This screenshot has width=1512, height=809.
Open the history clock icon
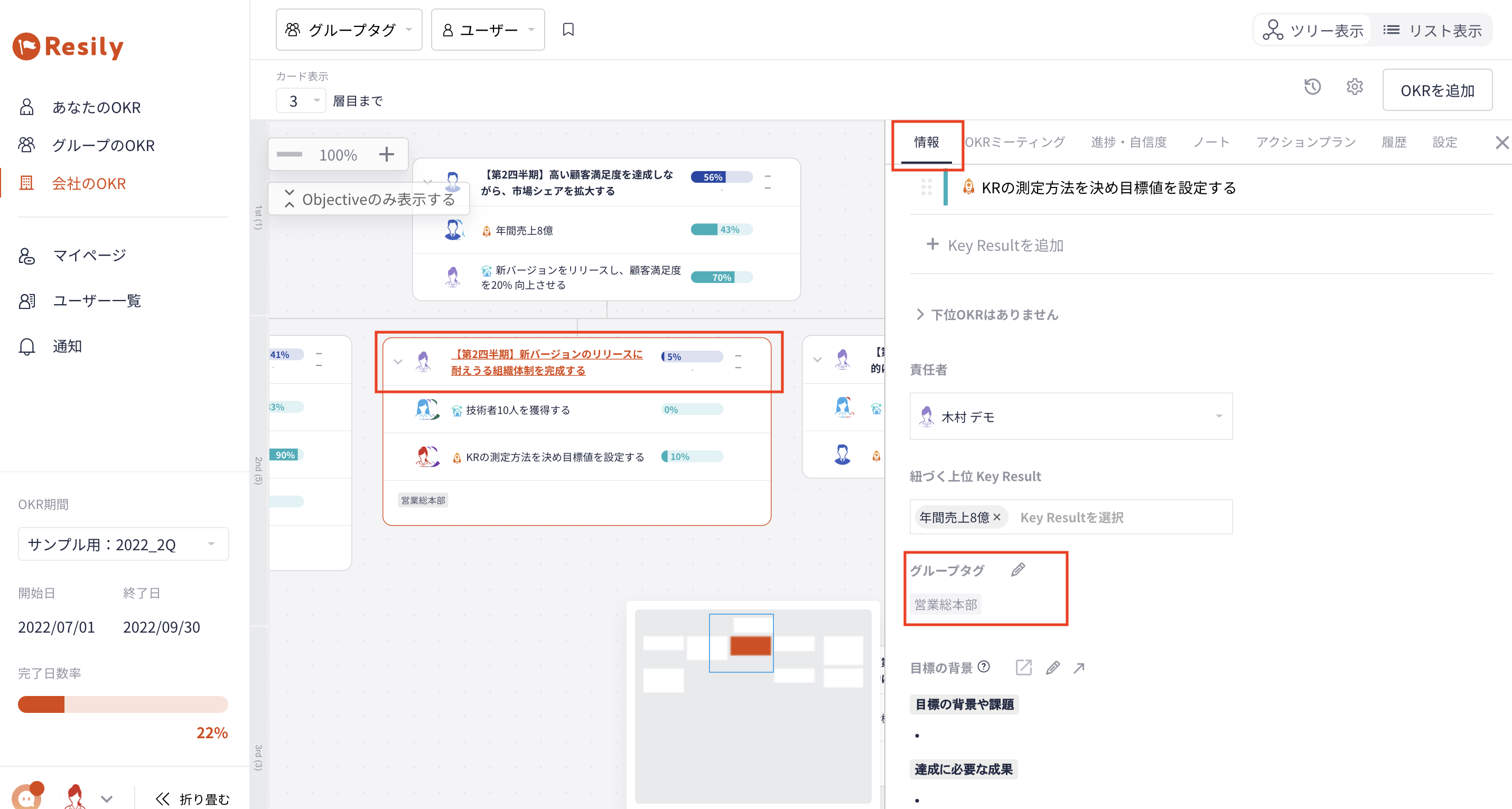(x=1312, y=87)
